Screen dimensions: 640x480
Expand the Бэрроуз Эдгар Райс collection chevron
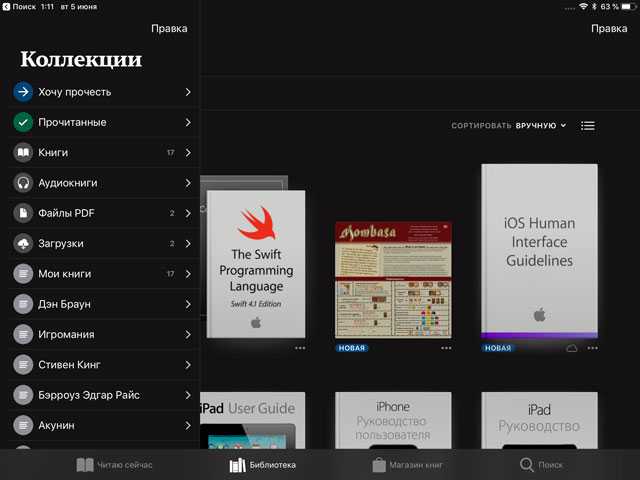coord(188,395)
